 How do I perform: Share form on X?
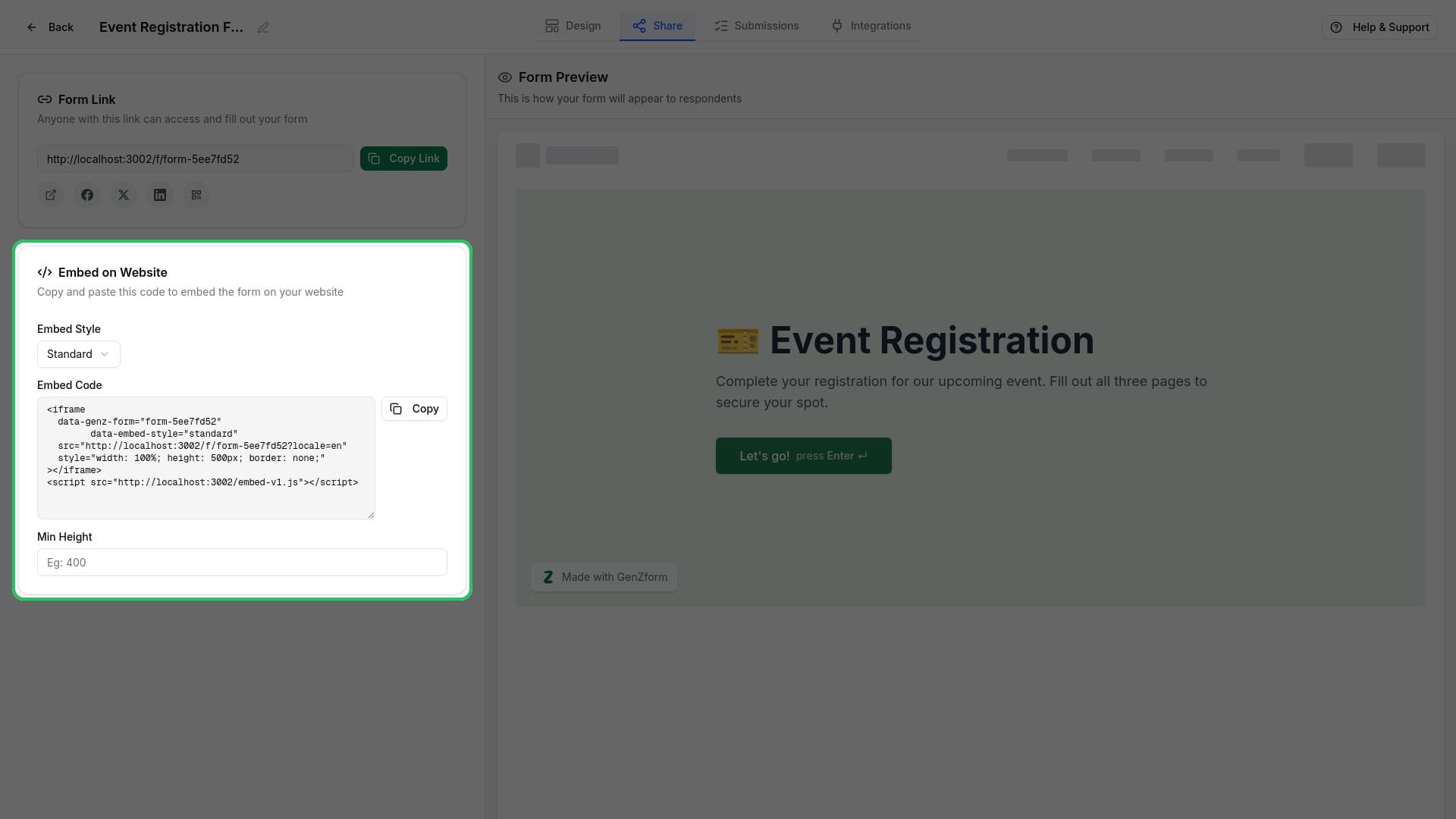[x=124, y=195]
